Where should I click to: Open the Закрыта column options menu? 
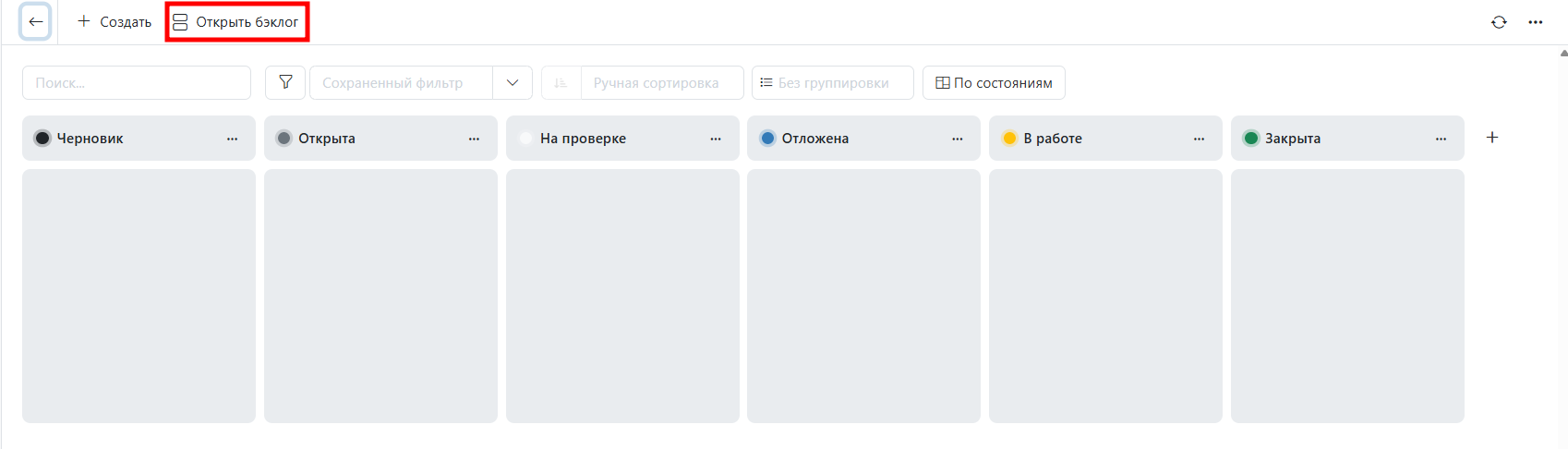click(x=1441, y=139)
